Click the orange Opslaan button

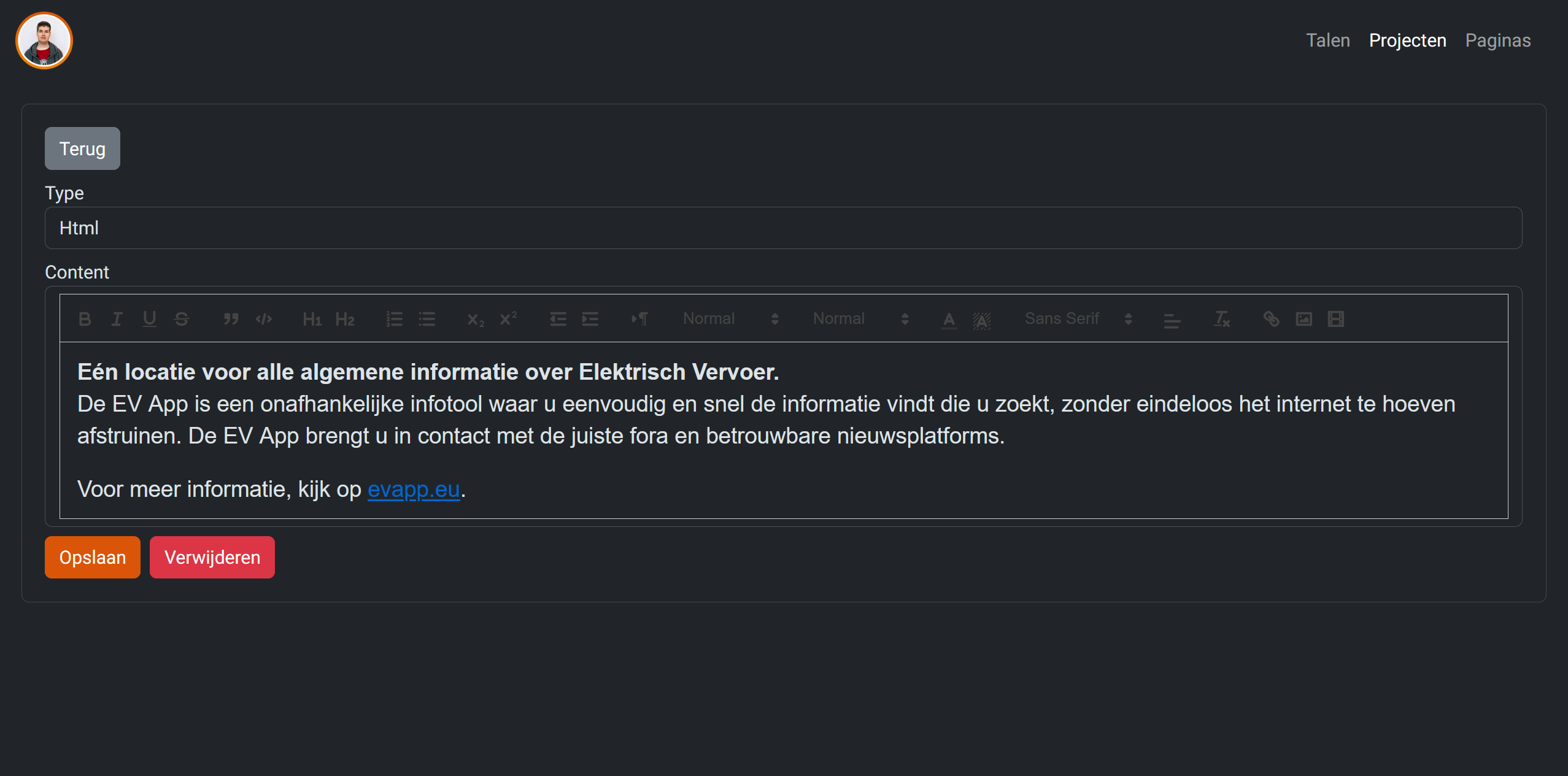coord(93,557)
